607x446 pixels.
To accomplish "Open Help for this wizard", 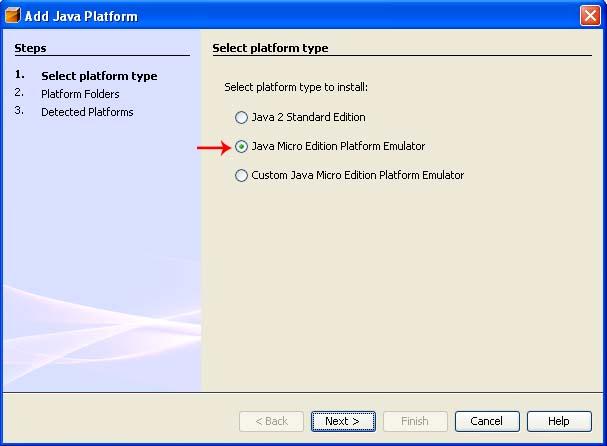I will tap(559, 421).
